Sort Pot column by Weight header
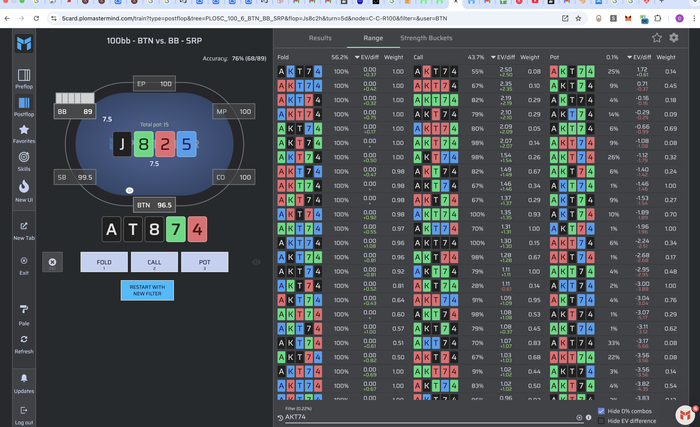Screen dimensions: 700x427 666,57
